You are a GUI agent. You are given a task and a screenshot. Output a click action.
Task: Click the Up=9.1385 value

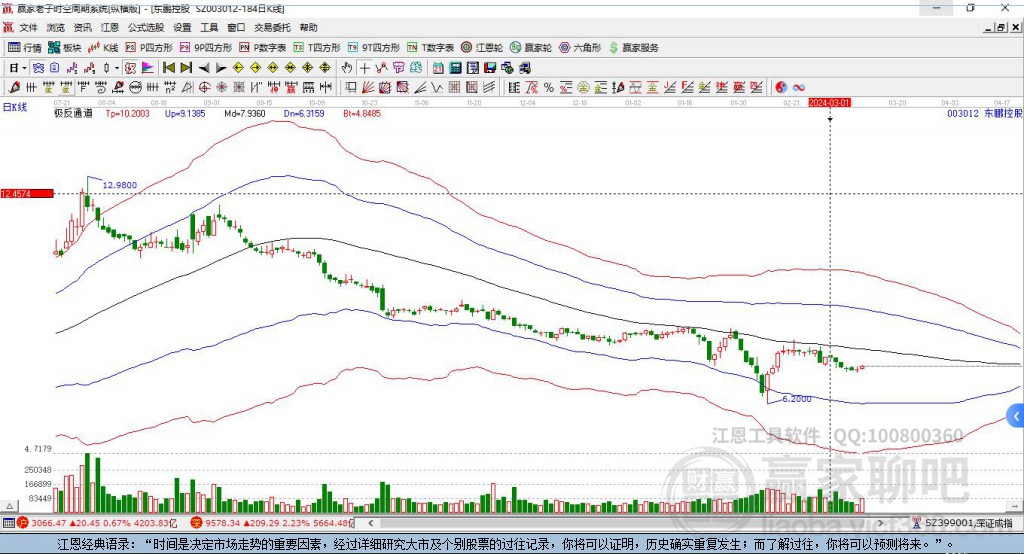tap(185, 113)
